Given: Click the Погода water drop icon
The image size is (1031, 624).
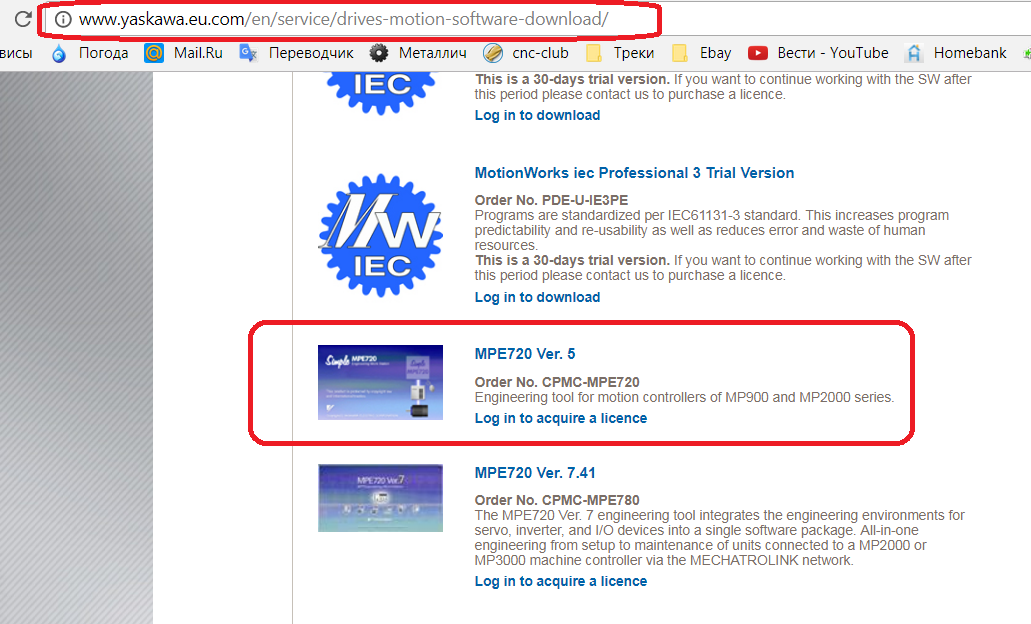Looking at the screenshot, I should tap(59, 53).
